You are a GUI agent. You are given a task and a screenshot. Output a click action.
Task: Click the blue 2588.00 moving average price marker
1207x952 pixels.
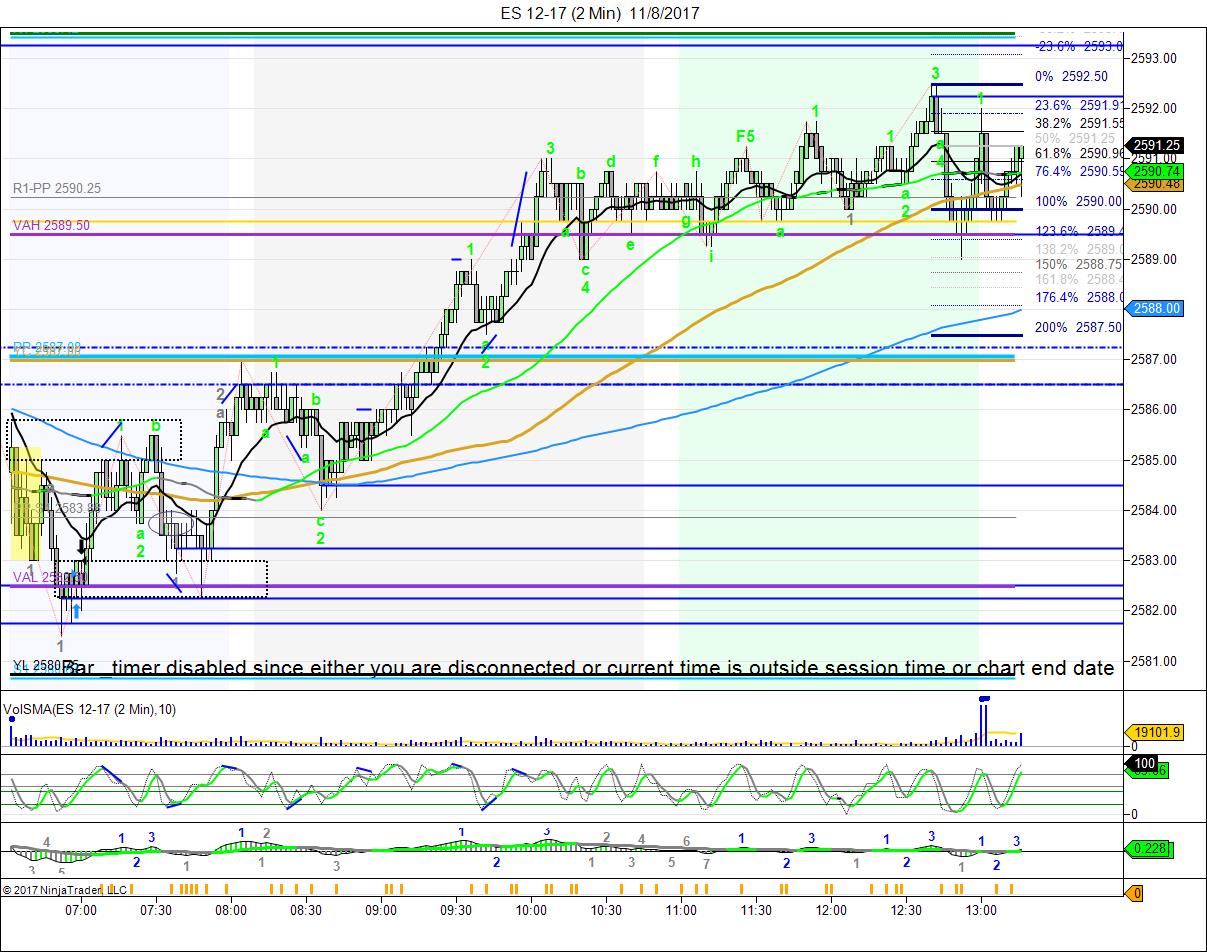coord(1154,309)
